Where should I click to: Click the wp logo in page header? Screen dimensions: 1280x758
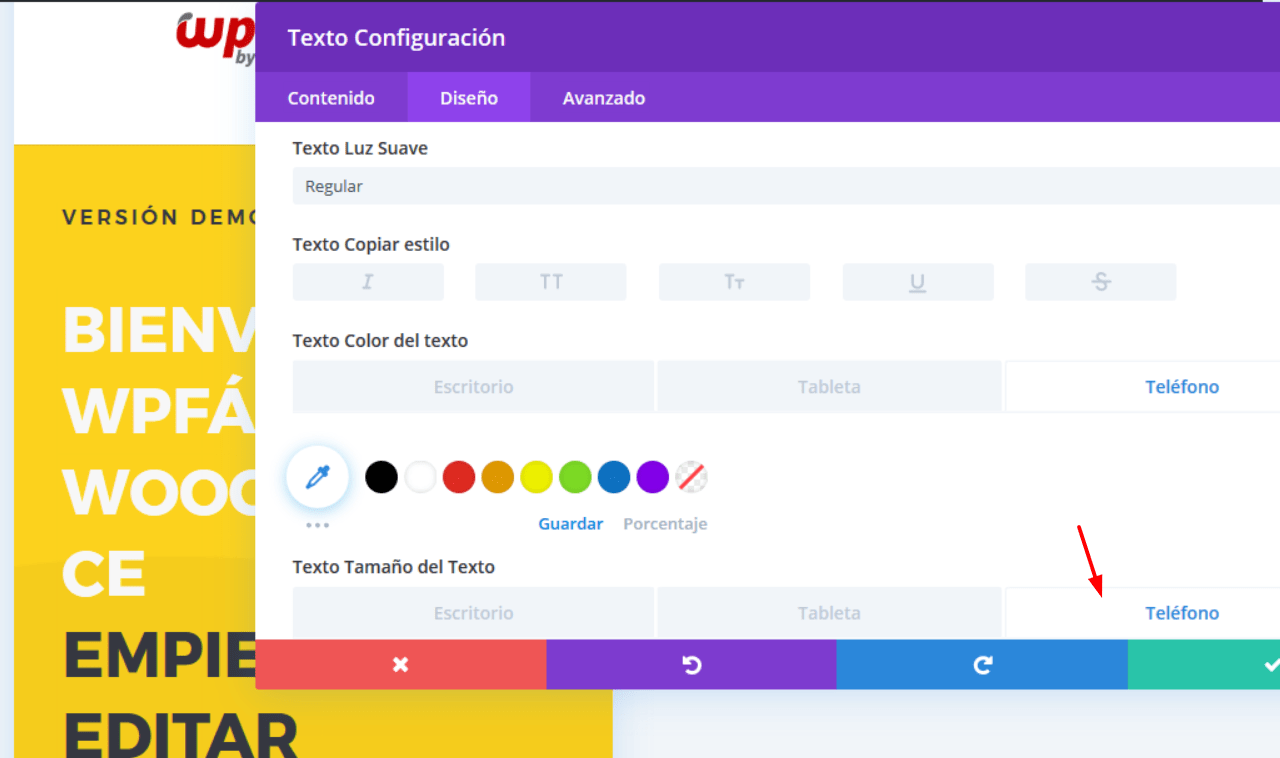[215, 37]
